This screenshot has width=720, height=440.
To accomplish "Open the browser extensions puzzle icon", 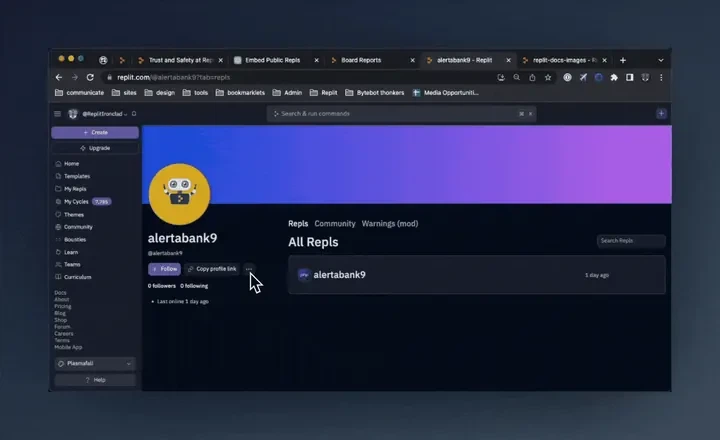I will click(614, 78).
